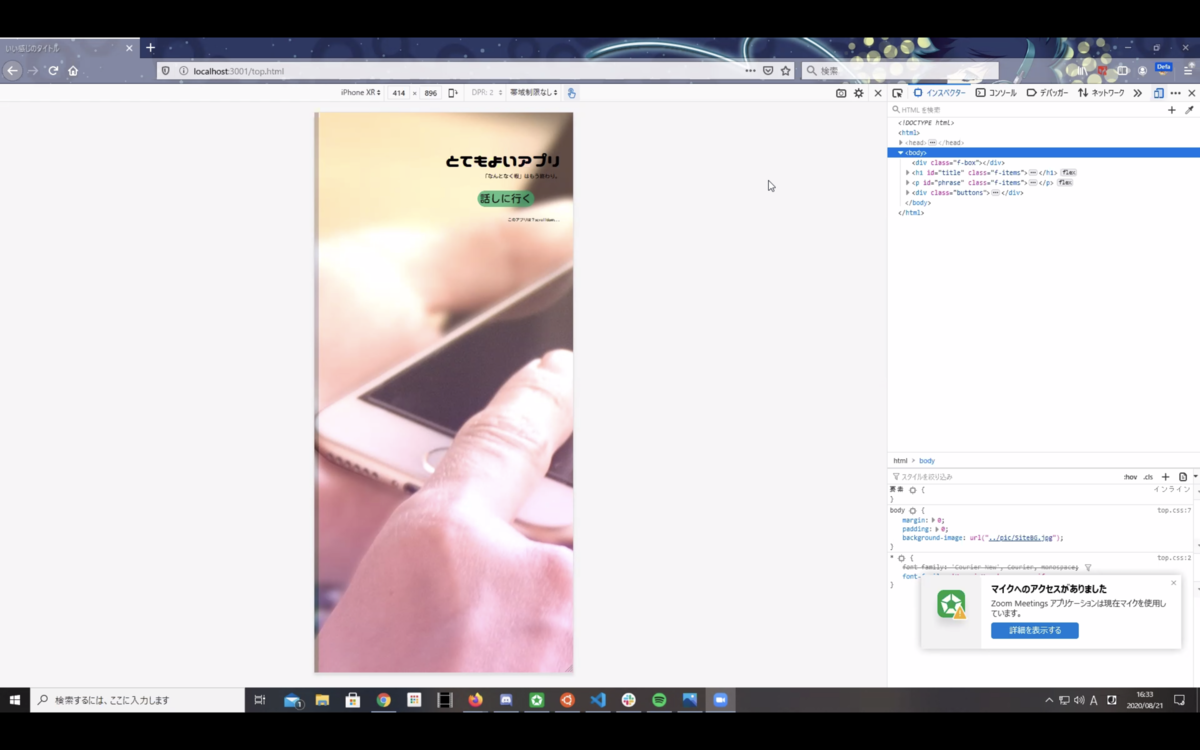Open Chrome from the taskbar
Viewport: 1200px width, 750px height.
(383, 700)
